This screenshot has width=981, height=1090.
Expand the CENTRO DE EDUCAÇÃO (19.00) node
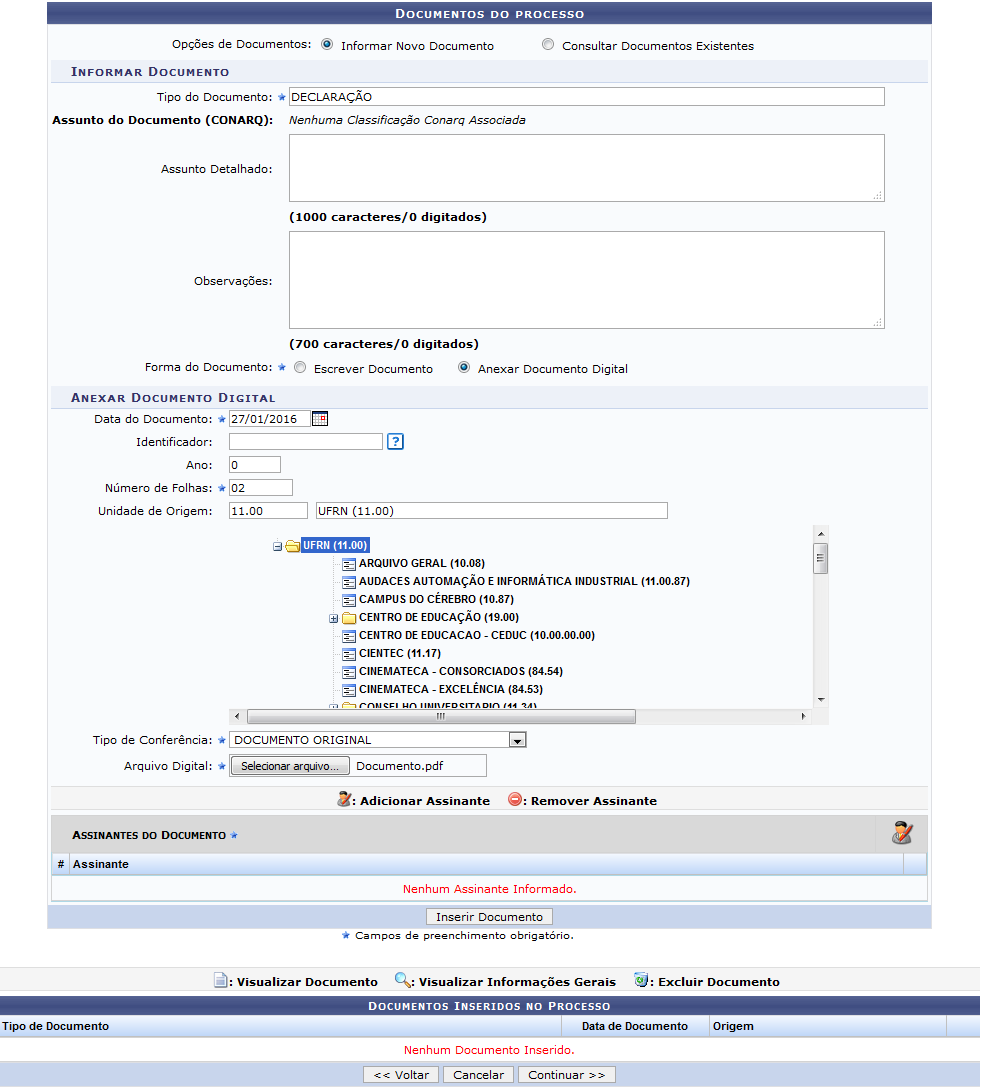coord(334,618)
